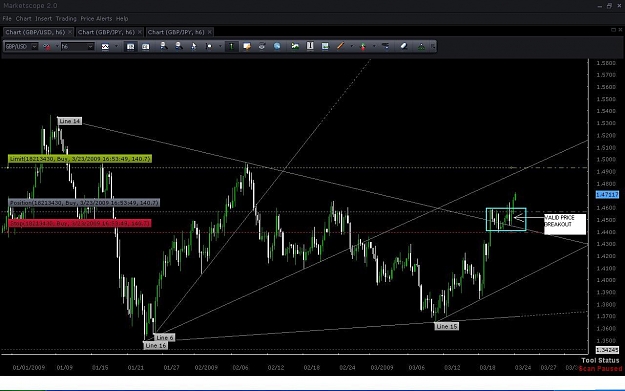Click the white vertical bars icon
The height and width of the screenshot is (391, 625).
click(310, 47)
